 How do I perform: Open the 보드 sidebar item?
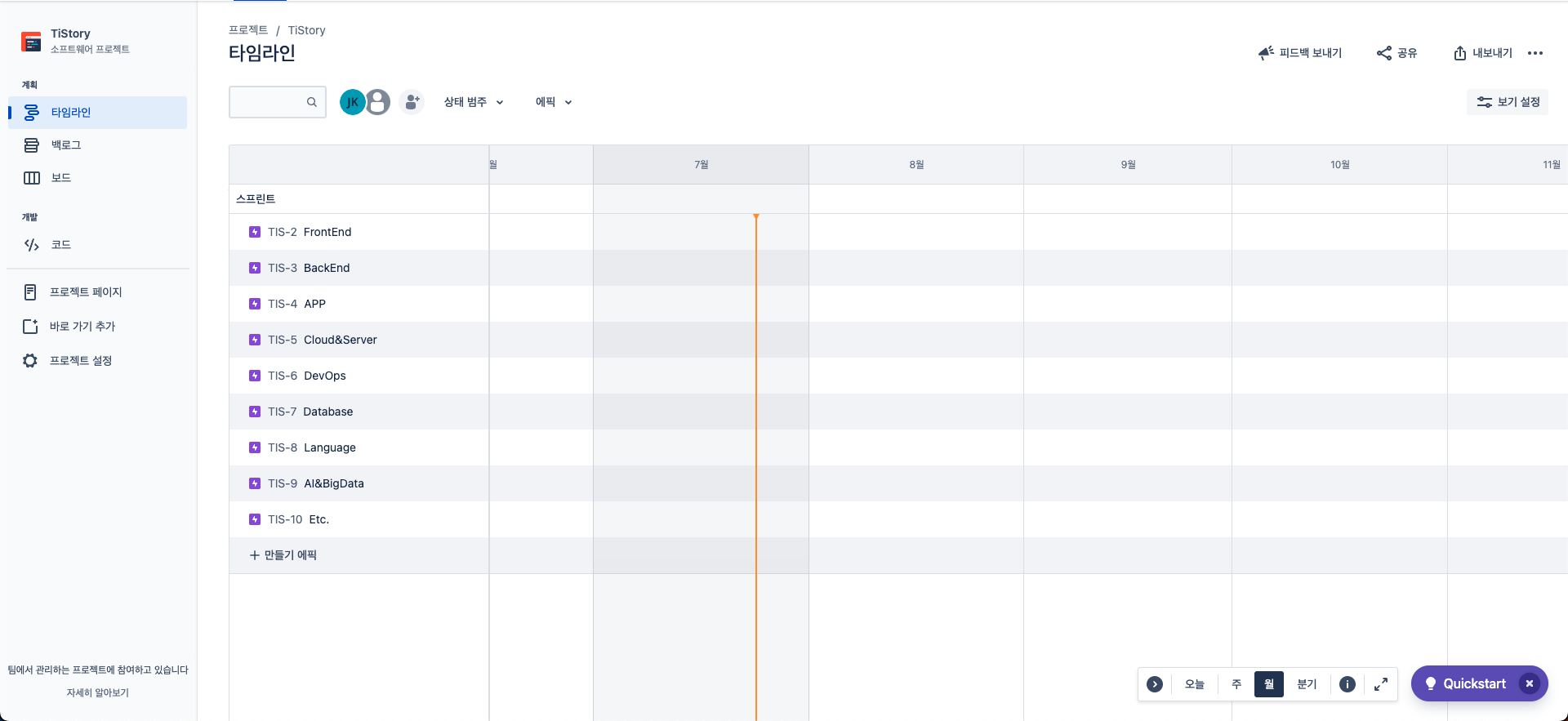(x=98, y=178)
